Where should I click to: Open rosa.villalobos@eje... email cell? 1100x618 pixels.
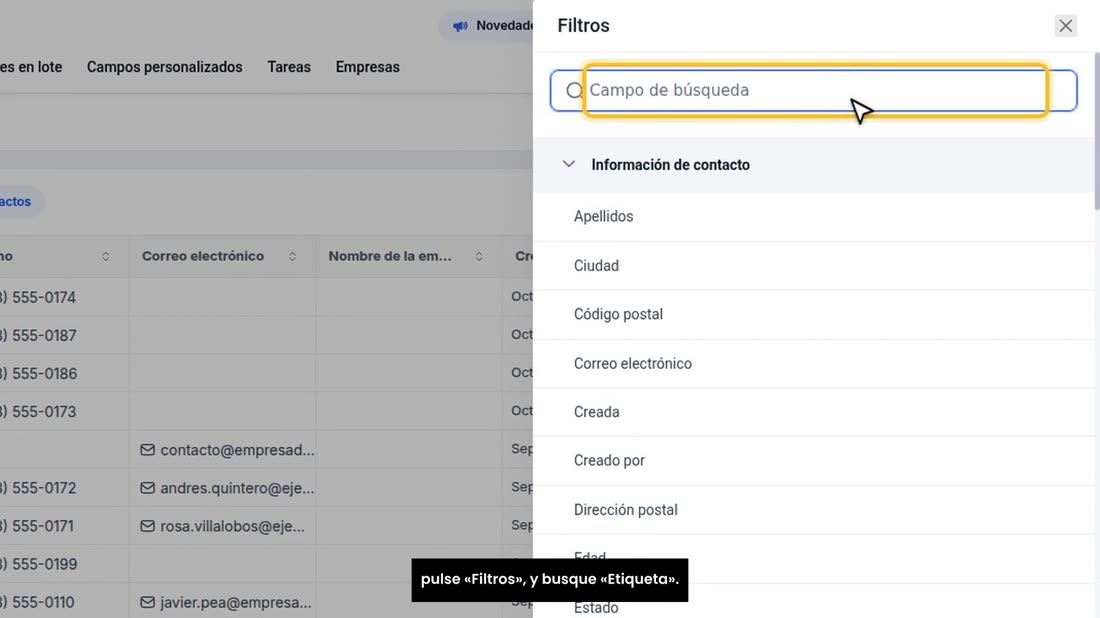tap(232, 526)
